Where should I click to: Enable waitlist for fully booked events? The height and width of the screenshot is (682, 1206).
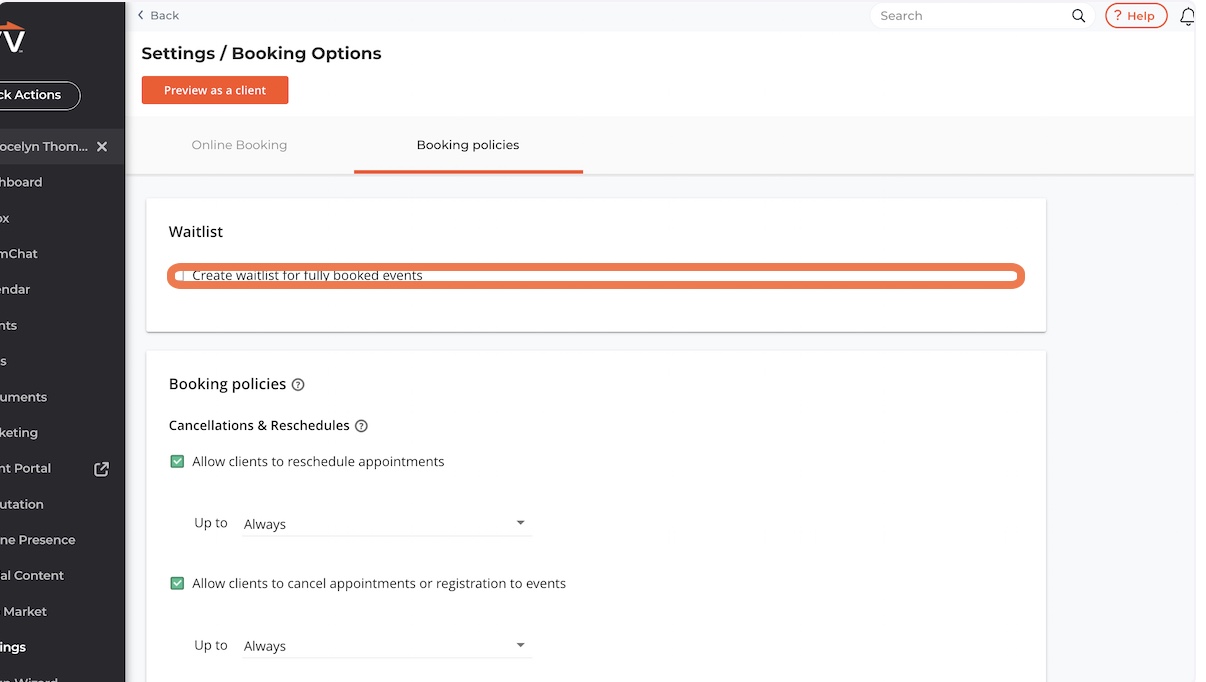pyautogui.click(x=180, y=276)
